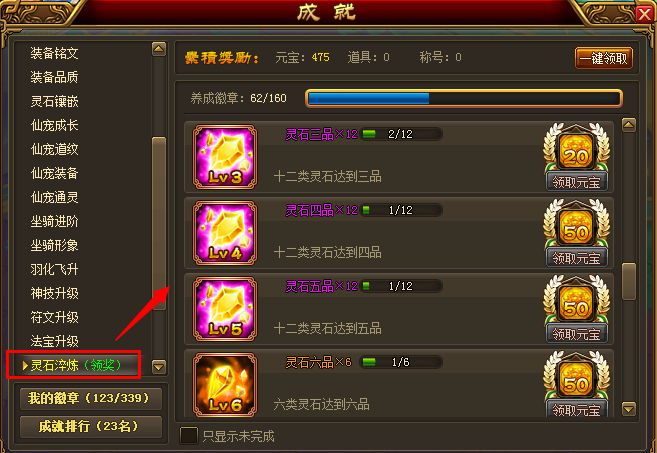Click the 养成徽章 blue progress bar
657x453 pixels.
(464, 98)
